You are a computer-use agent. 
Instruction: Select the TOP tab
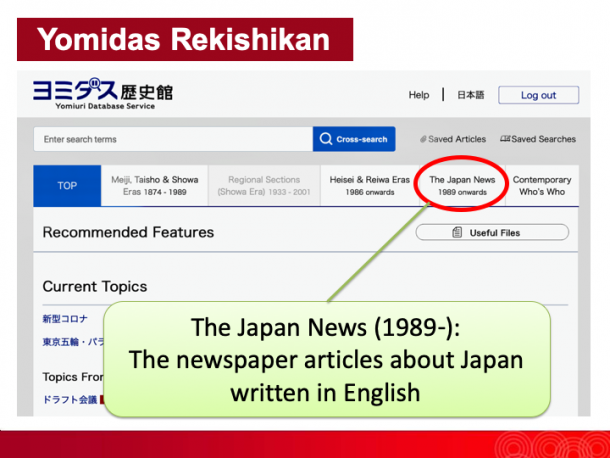click(x=67, y=186)
